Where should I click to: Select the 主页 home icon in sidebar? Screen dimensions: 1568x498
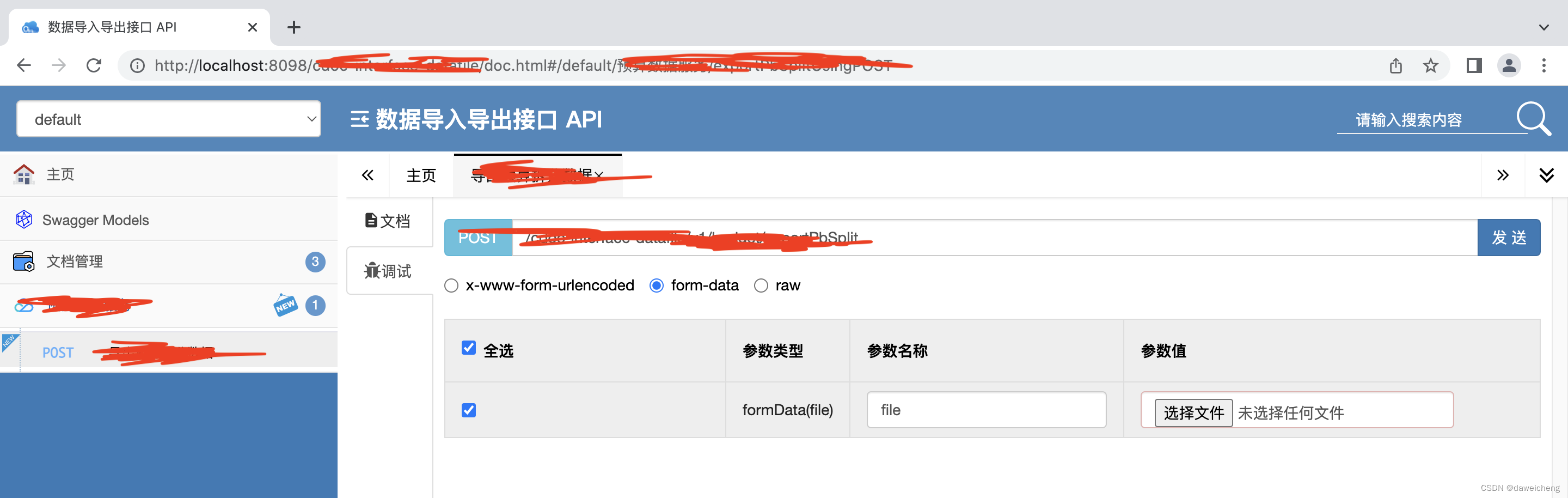(x=23, y=174)
